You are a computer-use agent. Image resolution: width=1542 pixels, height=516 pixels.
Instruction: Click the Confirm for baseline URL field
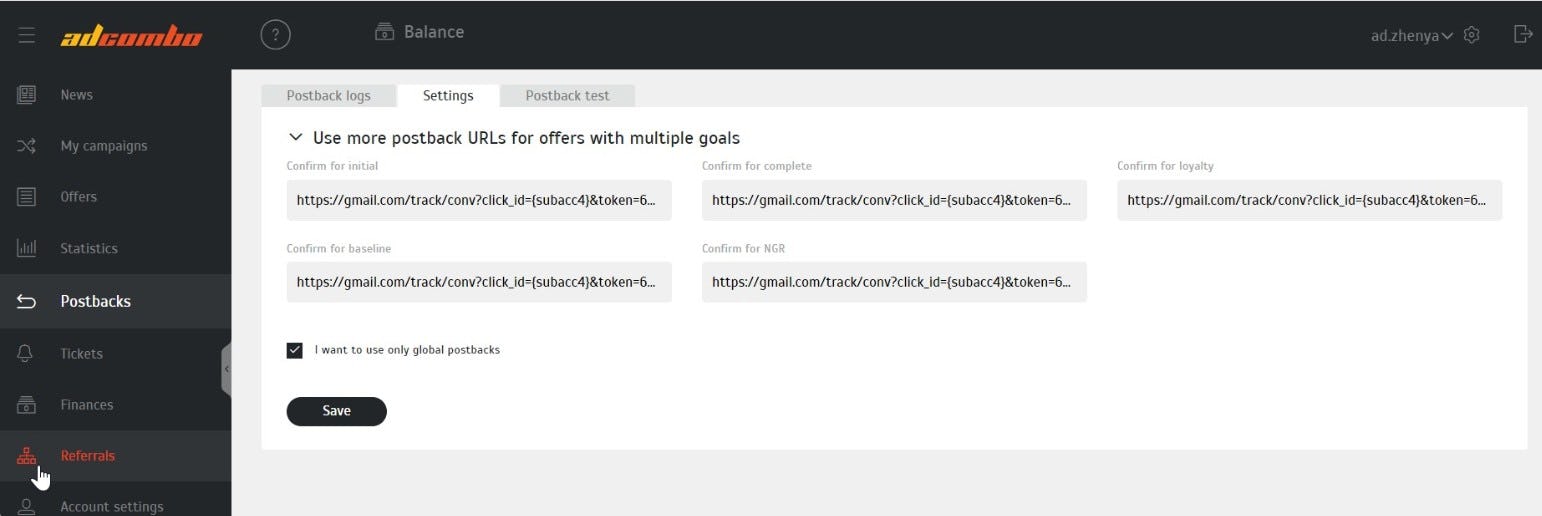point(479,282)
